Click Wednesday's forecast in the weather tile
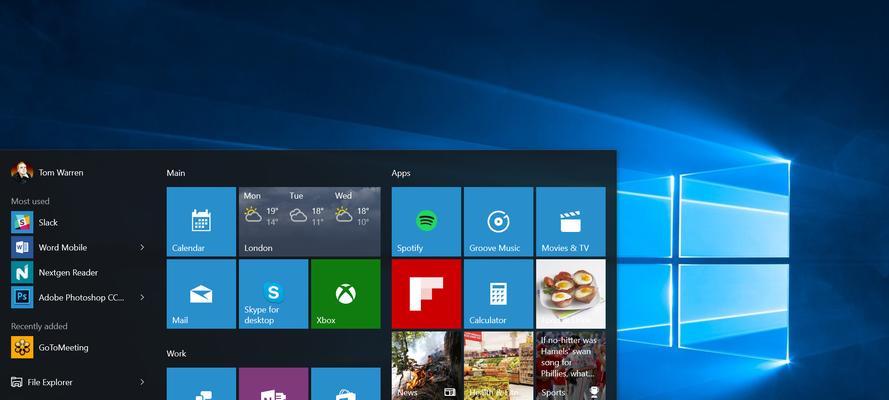 click(352, 210)
